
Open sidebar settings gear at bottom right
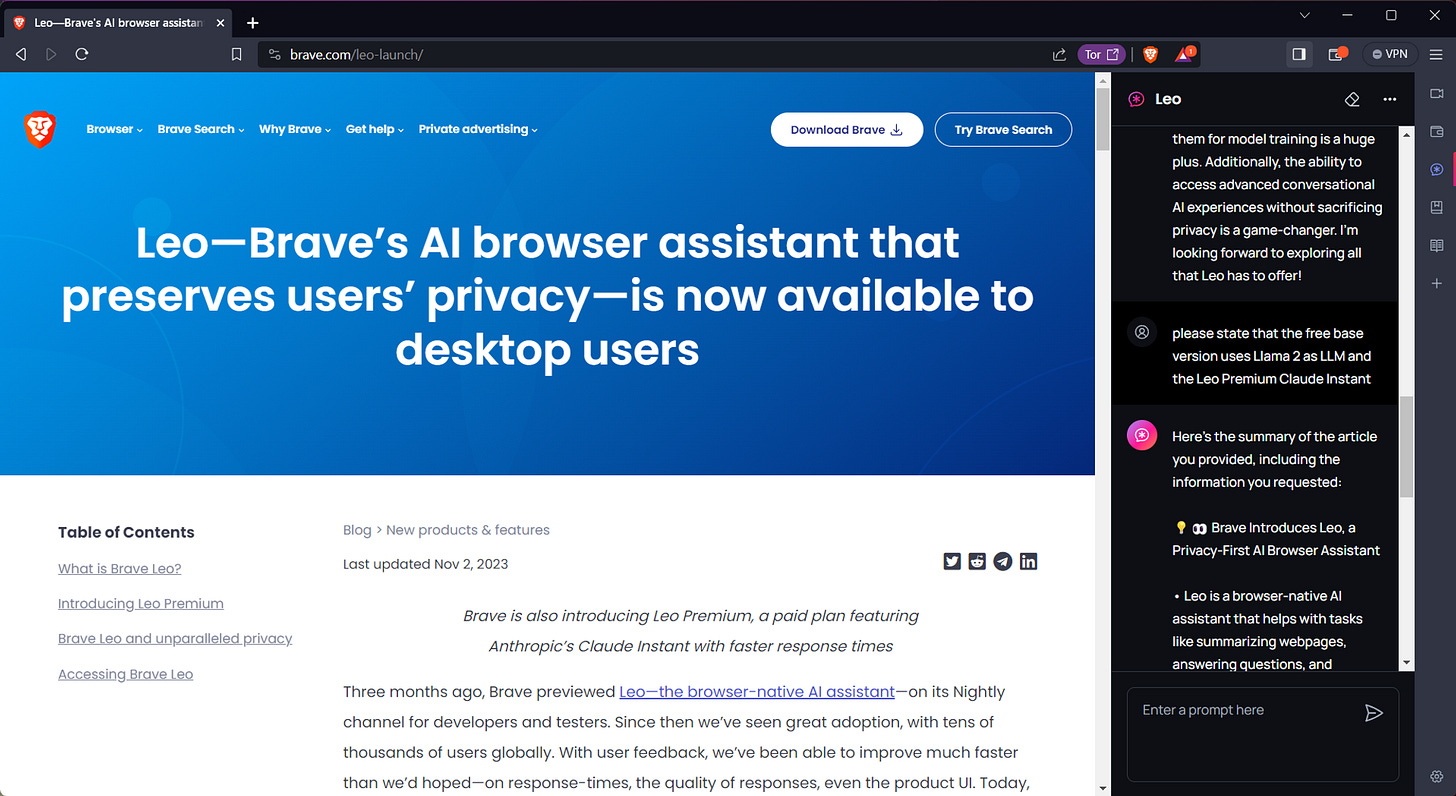1437,777
